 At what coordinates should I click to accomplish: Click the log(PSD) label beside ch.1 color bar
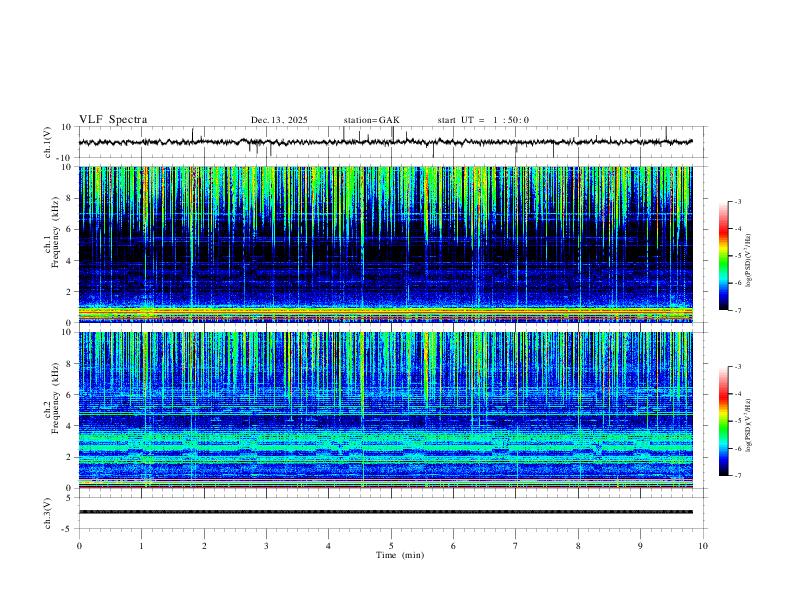[749, 261]
